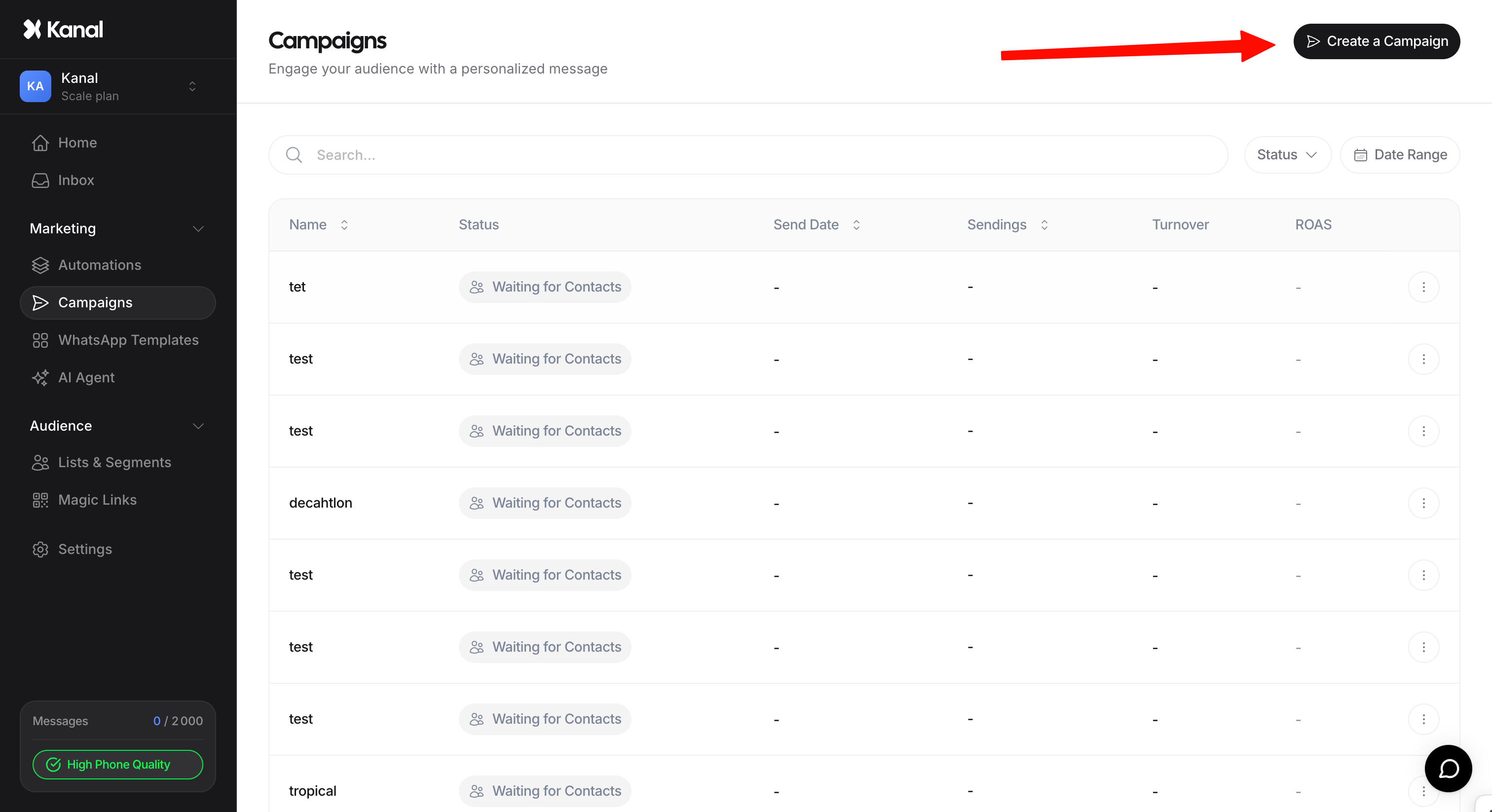Viewport: 1492px width, 812px height.
Task: Click the High Phone Quality badge
Action: click(x=117, y=765)
